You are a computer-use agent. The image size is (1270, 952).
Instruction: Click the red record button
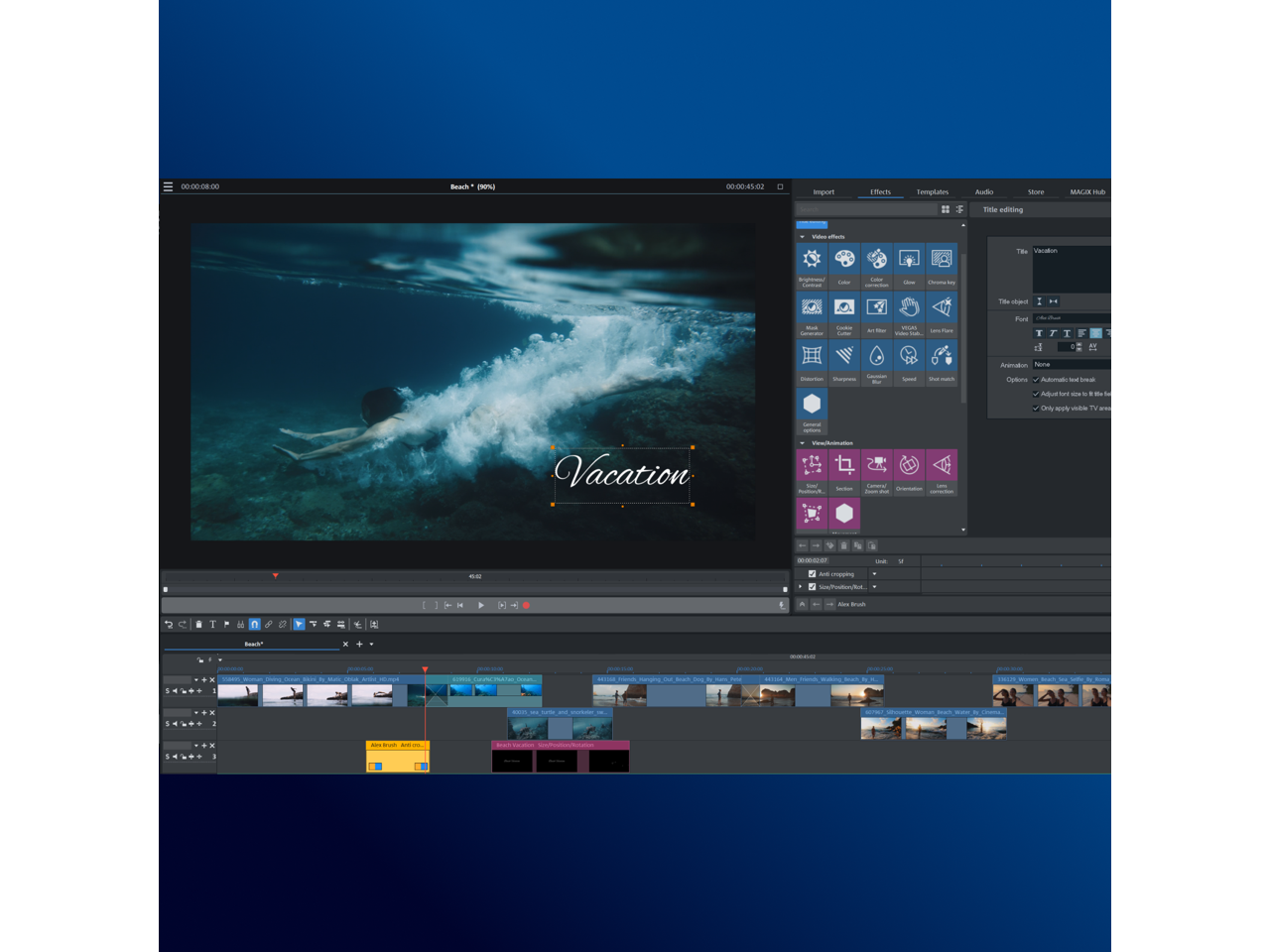[x=527, y=605]
